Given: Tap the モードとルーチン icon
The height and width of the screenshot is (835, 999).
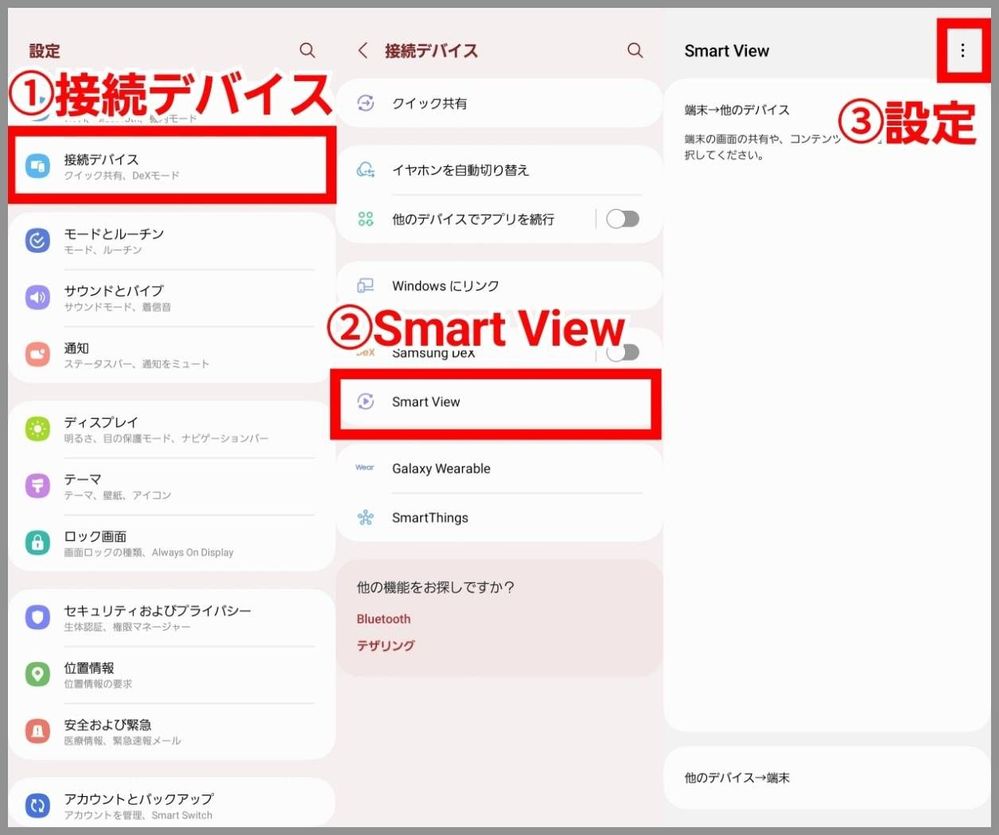Looking at the screenshot, I should [x=38, y=241].
